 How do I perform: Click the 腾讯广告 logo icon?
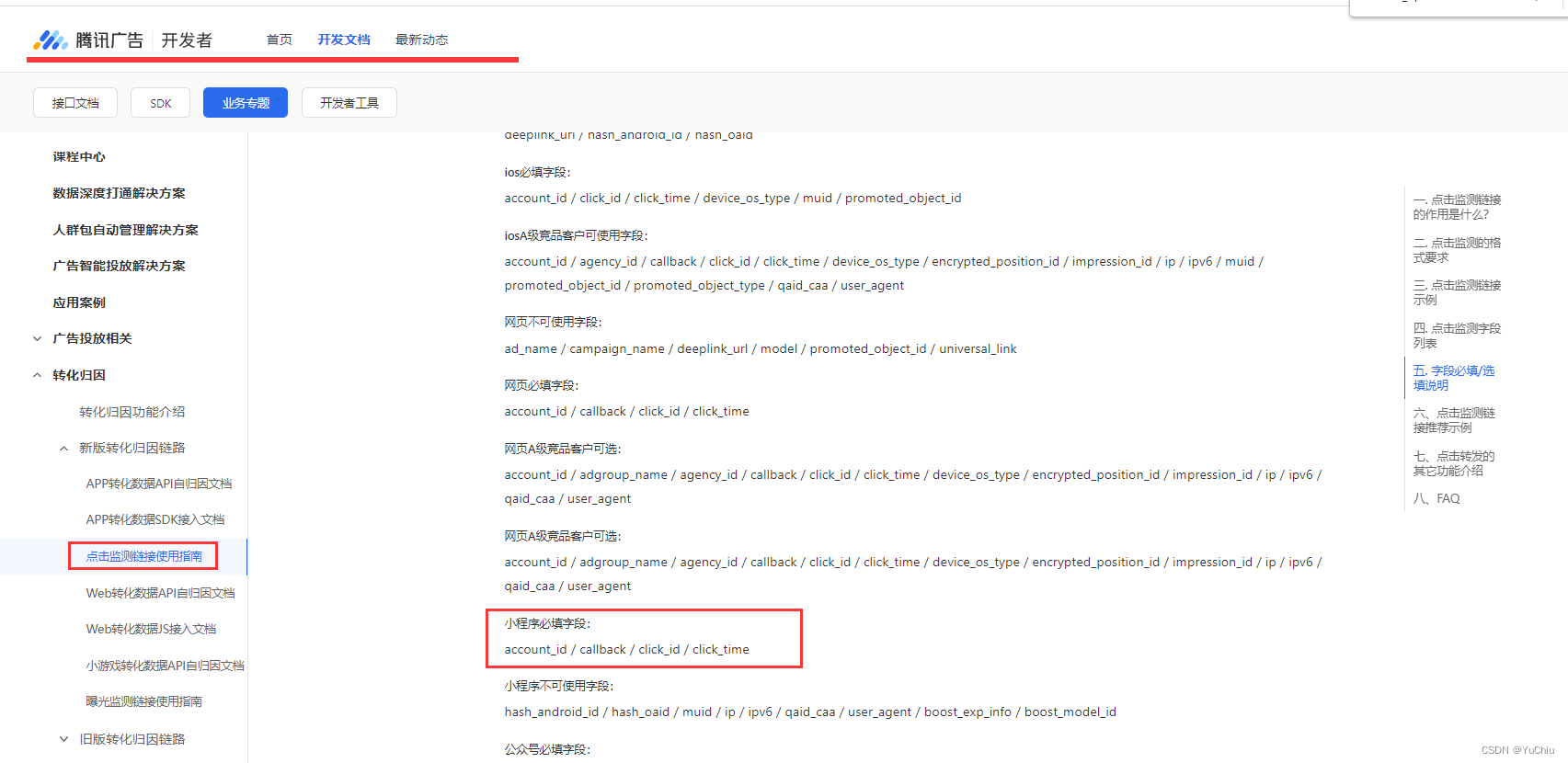51,40
